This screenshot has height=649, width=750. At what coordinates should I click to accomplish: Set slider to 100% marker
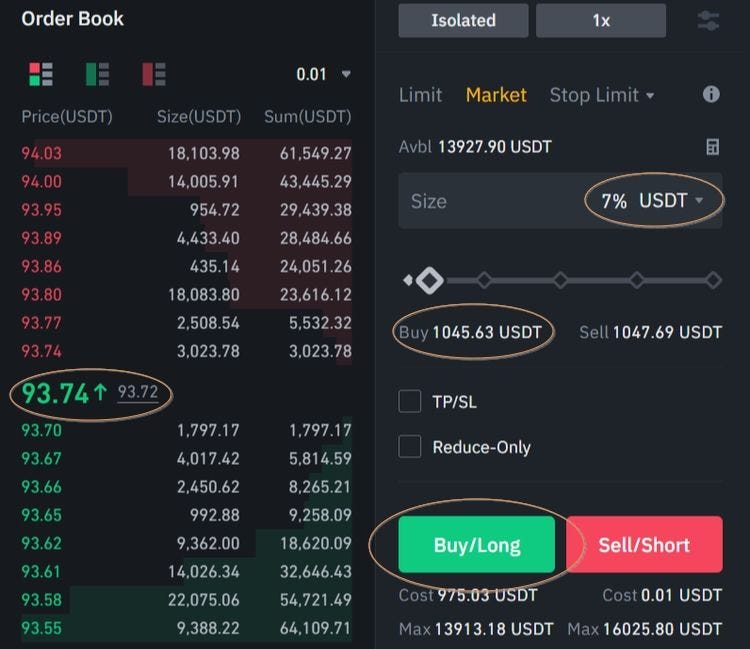point(713,280)
